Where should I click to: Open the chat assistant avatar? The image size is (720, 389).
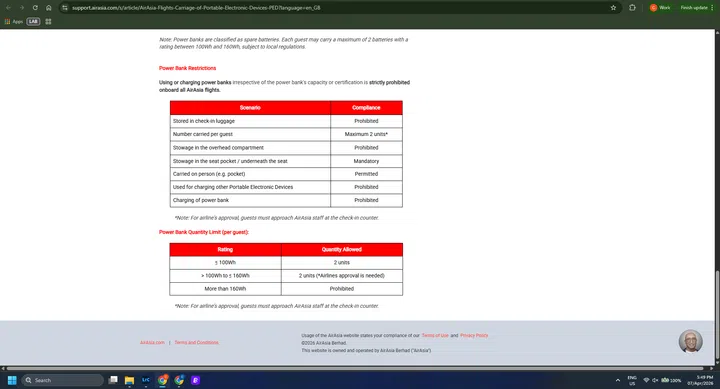point(691,341)
